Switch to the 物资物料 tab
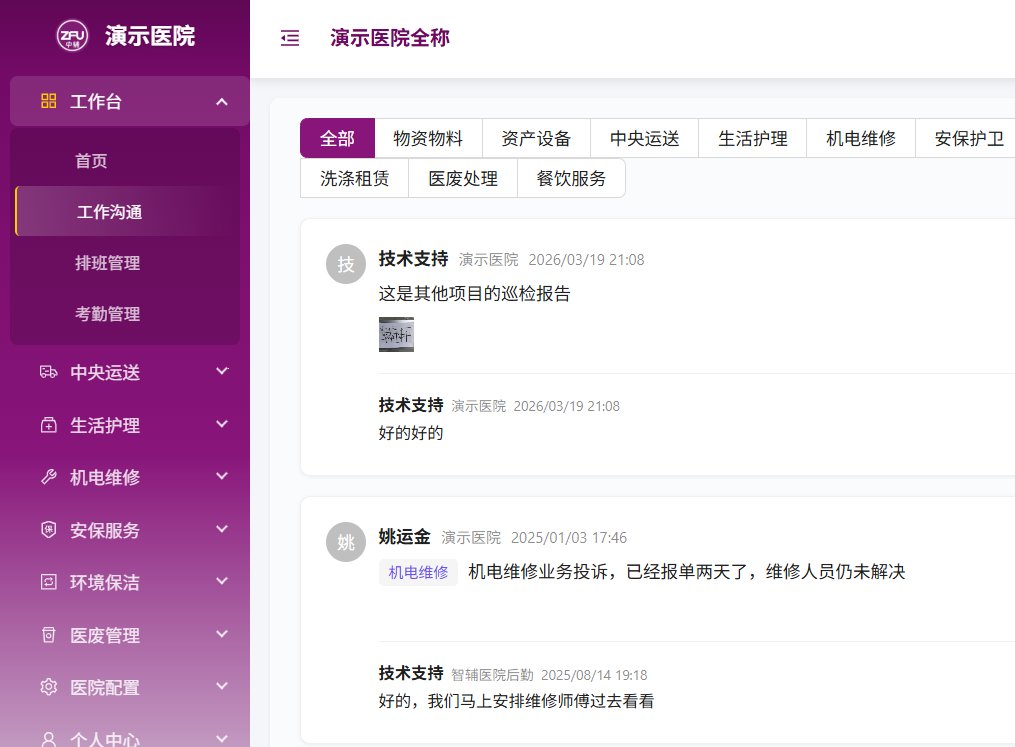The width and height of the screenshot is (1015, 747). click(x=428, y=138)
